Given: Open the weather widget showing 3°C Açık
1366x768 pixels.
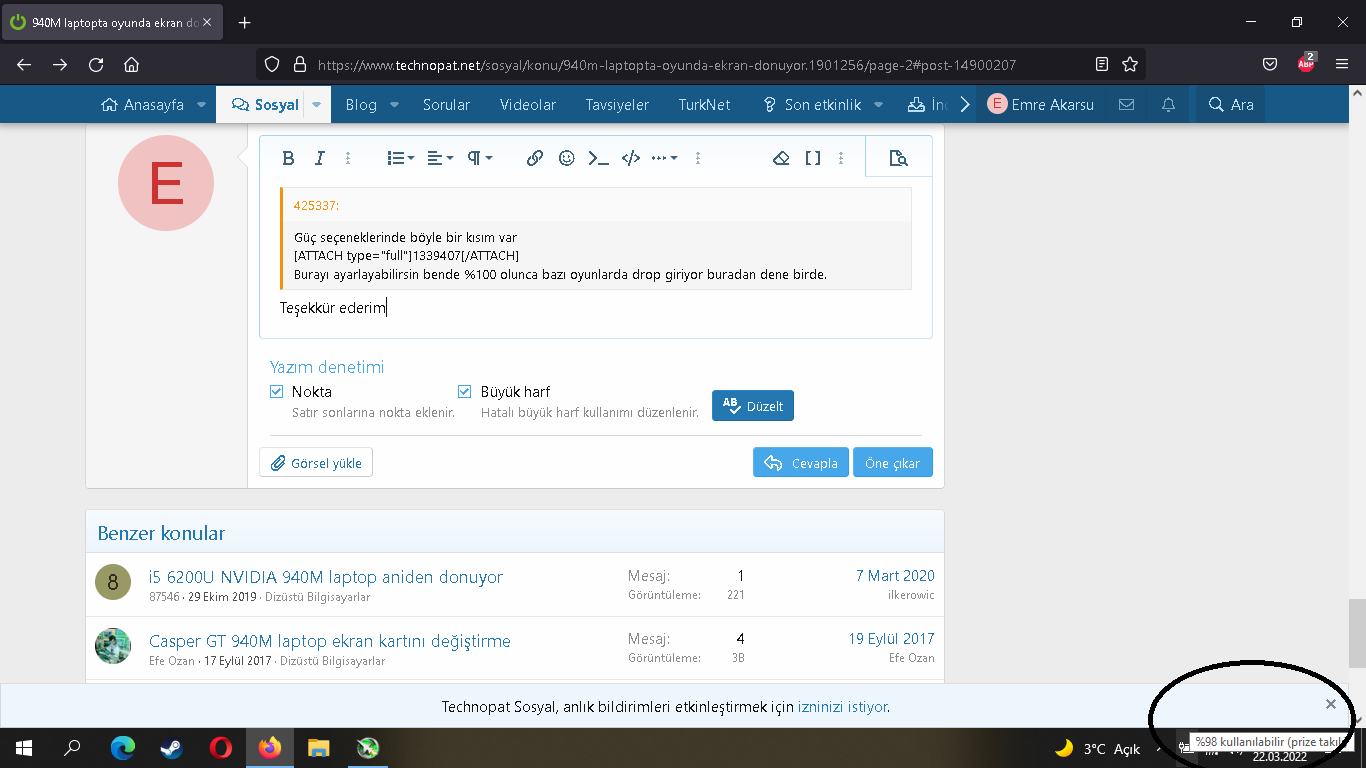Looking at the screenshot, I should 1098,748.
